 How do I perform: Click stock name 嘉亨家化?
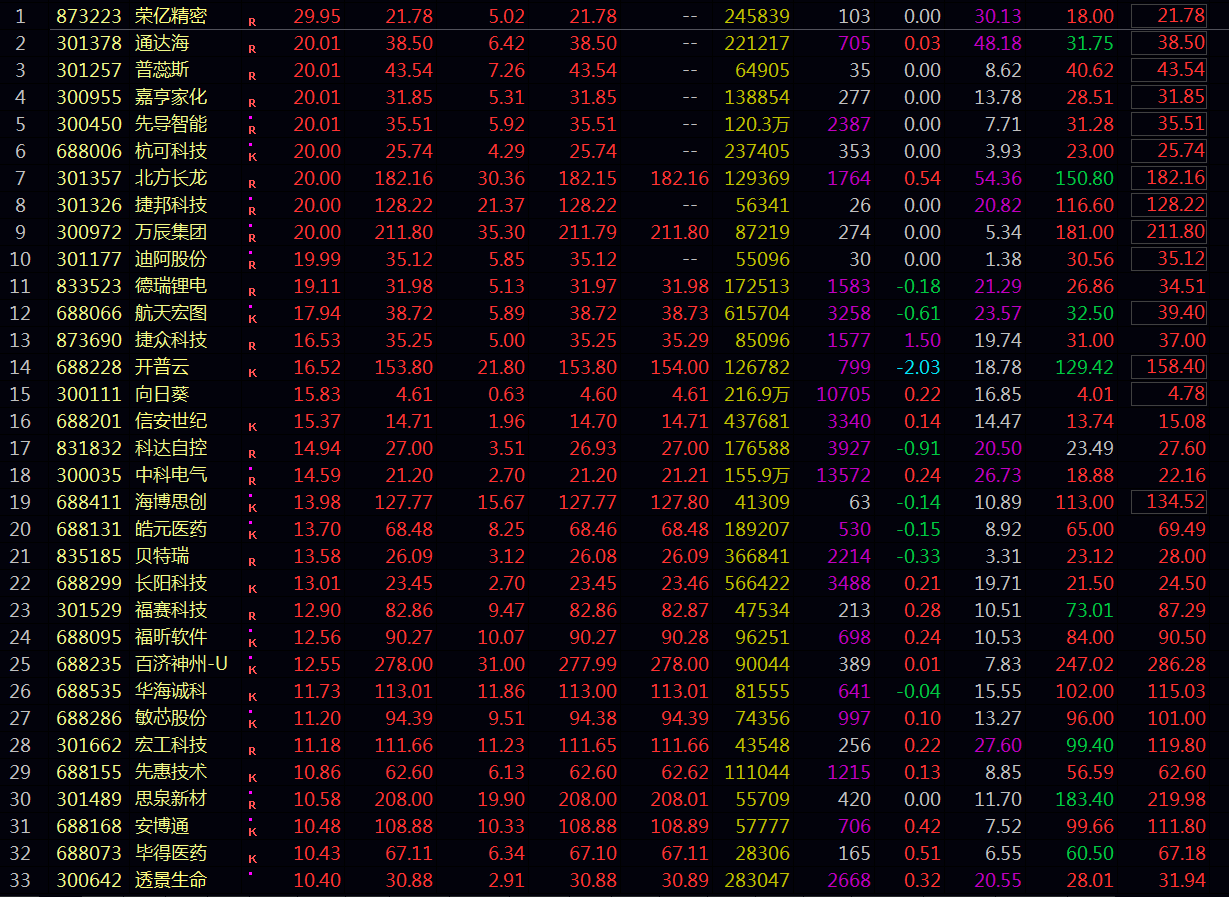coord(172,97)
